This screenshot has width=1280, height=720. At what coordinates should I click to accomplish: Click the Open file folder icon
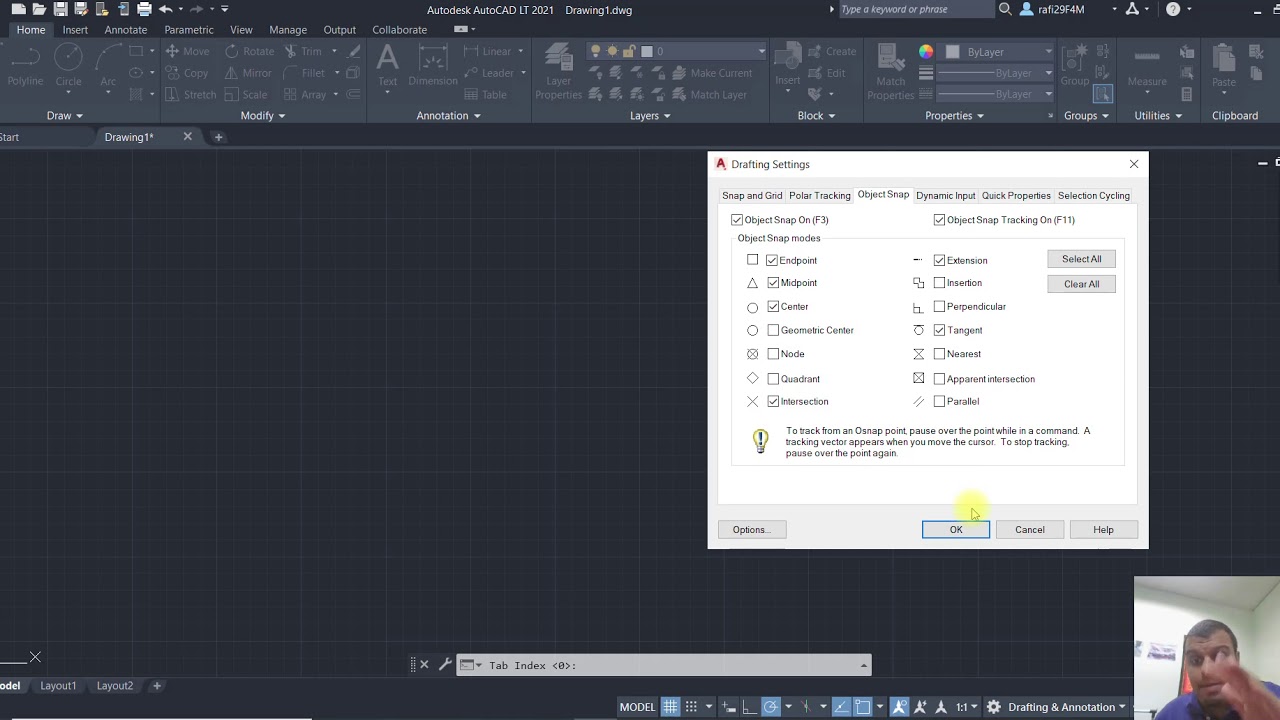coord(40,9)
